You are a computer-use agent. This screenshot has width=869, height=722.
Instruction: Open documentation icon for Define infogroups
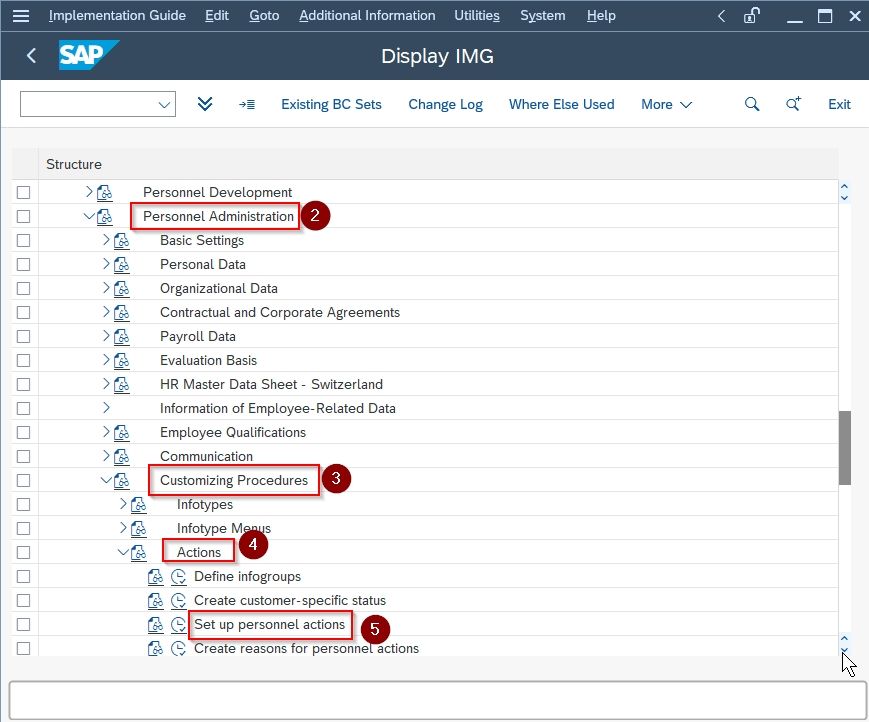(x=156, y=576)
